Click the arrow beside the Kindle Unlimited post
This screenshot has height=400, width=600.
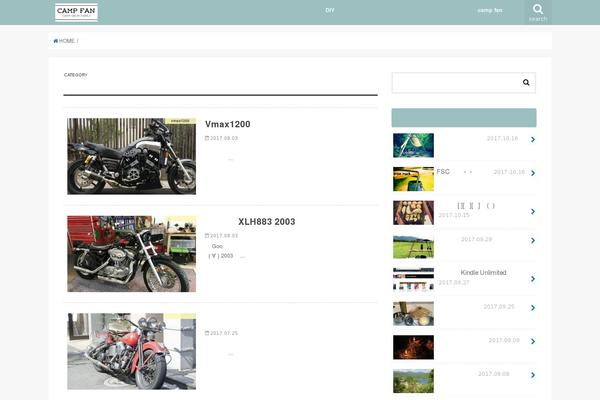click(x=533, y=279)
